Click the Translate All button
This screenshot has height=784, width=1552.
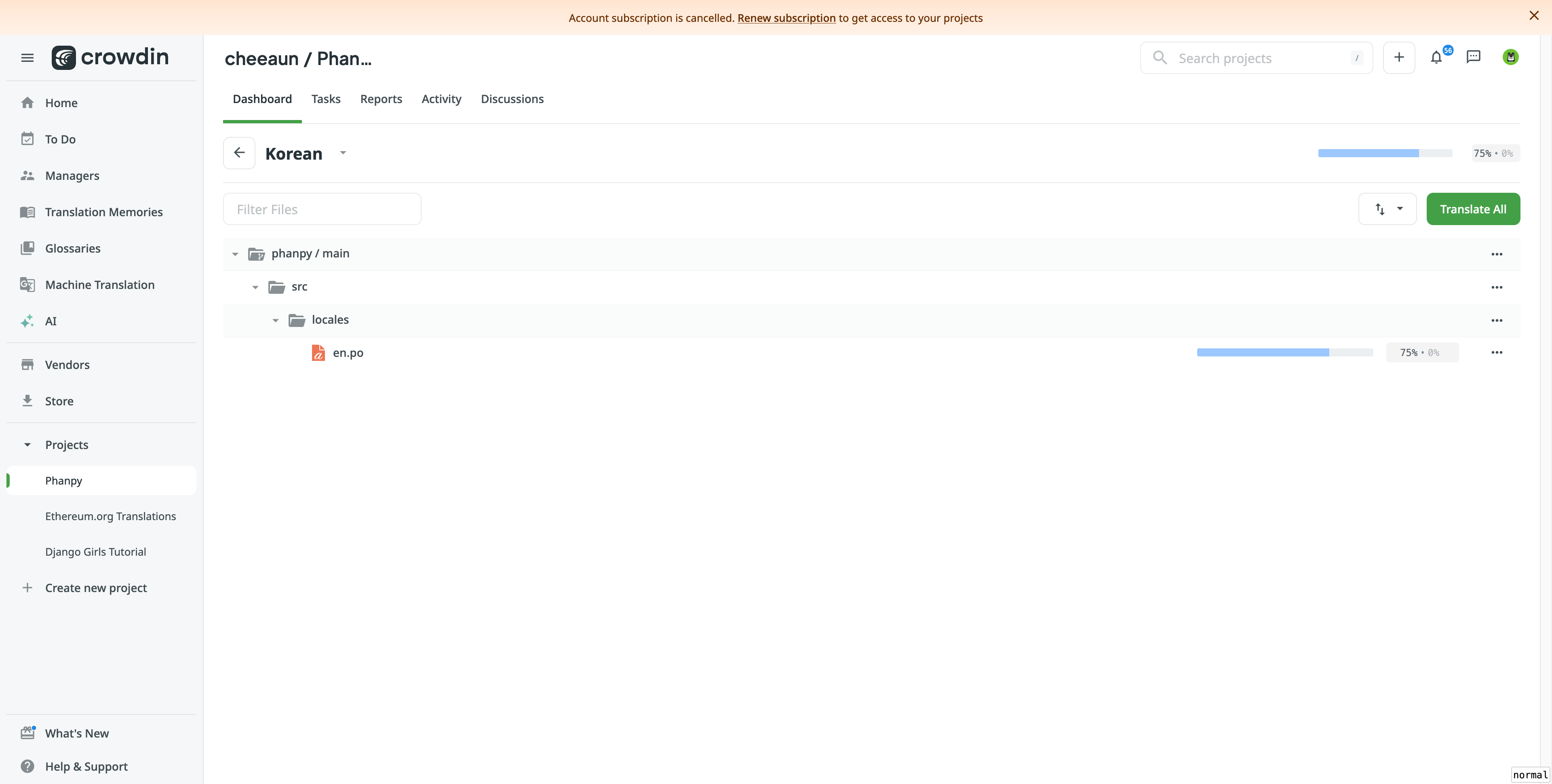[1472, 209]
